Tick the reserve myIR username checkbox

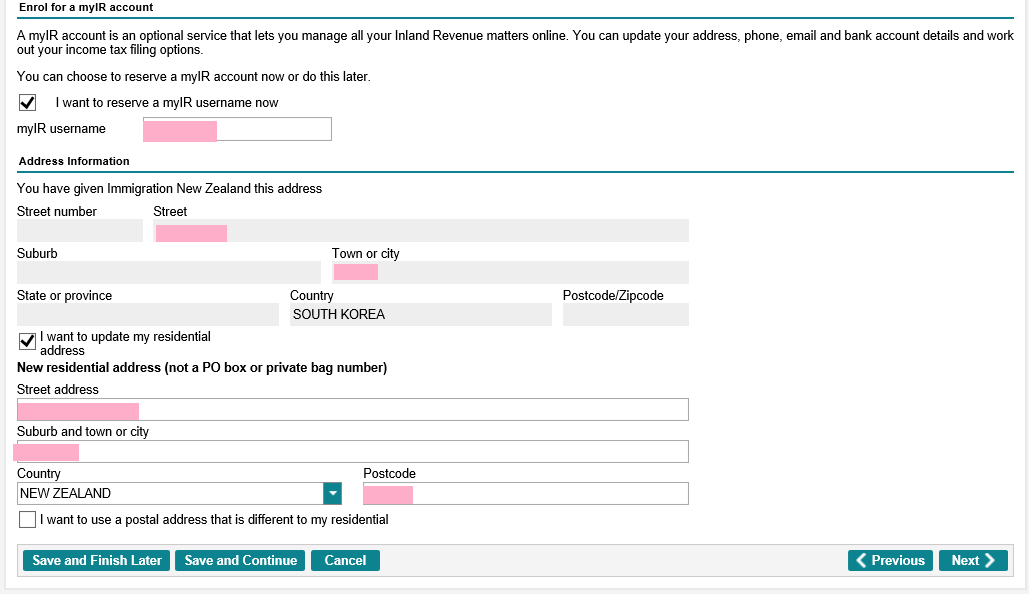(x=28, y=102)
